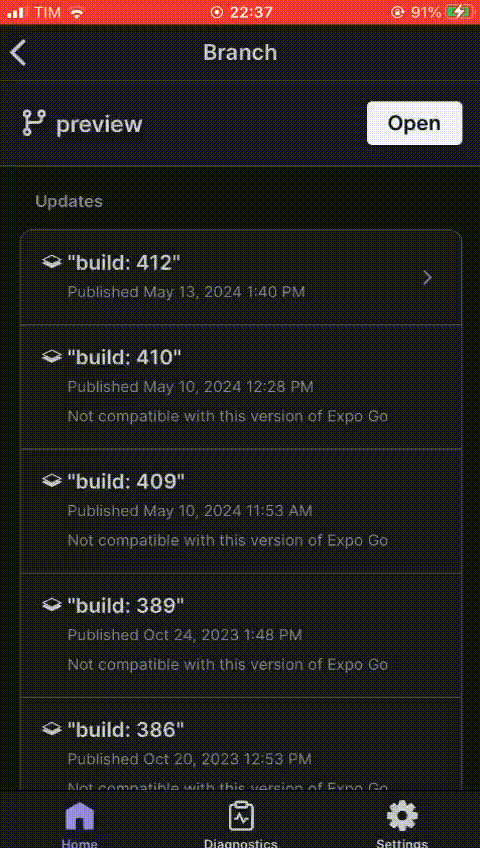Tap the Wi-Fi icon in status bar
Image resolution: width=480 pixels, height=848 pixels.
(x=77, y=12)
